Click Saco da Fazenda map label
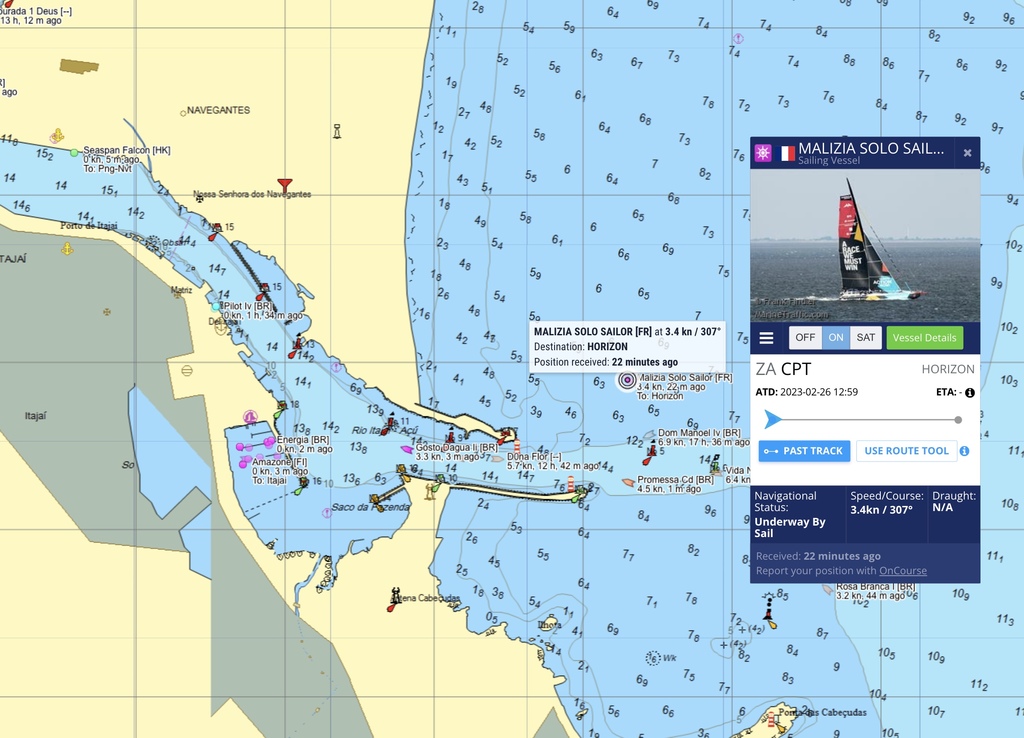Image resolution: width=1024 pixels, height=738 pixels. (370, 507)
